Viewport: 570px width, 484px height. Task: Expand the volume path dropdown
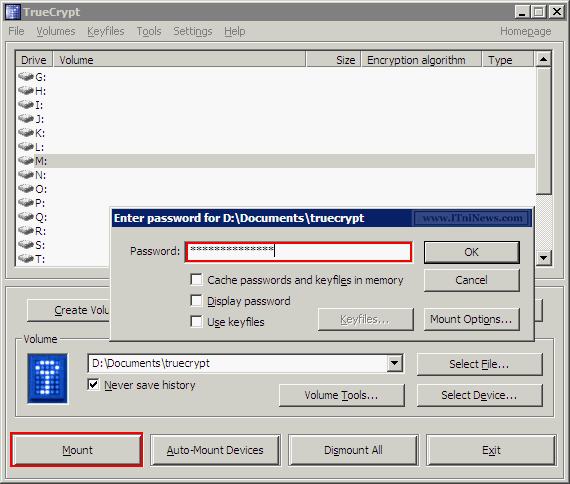(x=394, y=363)
